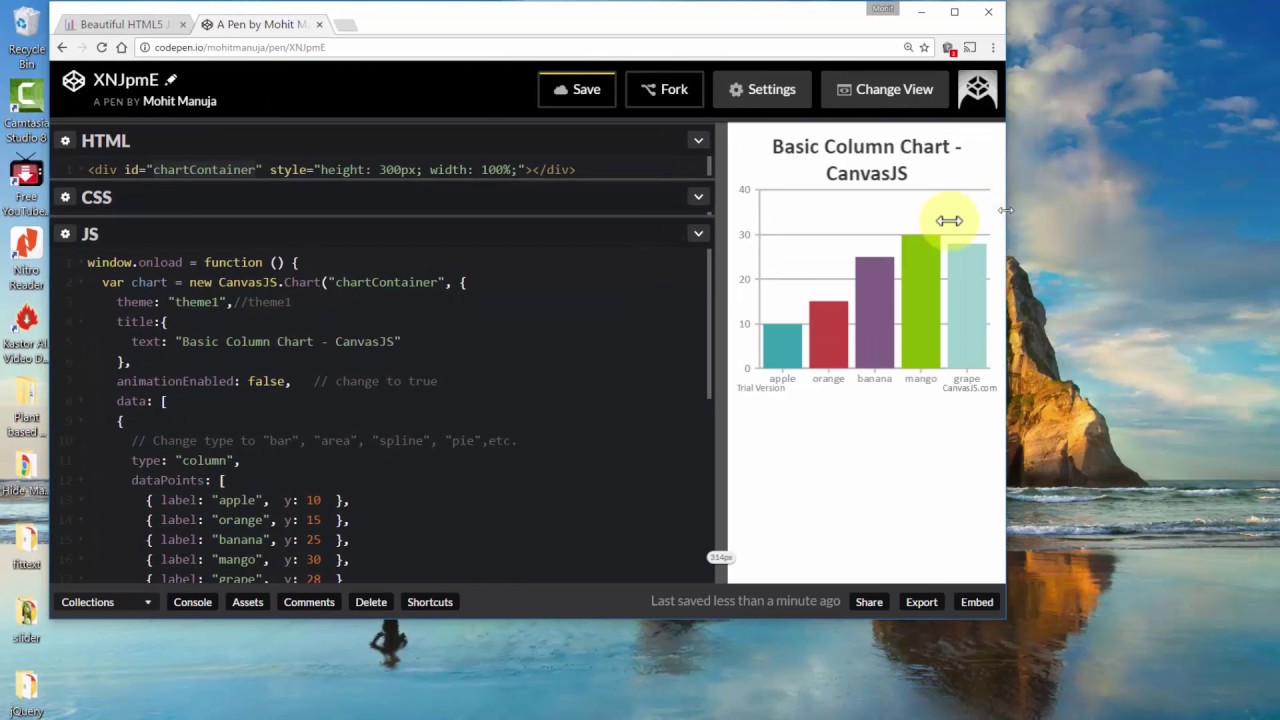Screen dimensions: 1280x720
Task: Open pen Settings
Action: 762,89
